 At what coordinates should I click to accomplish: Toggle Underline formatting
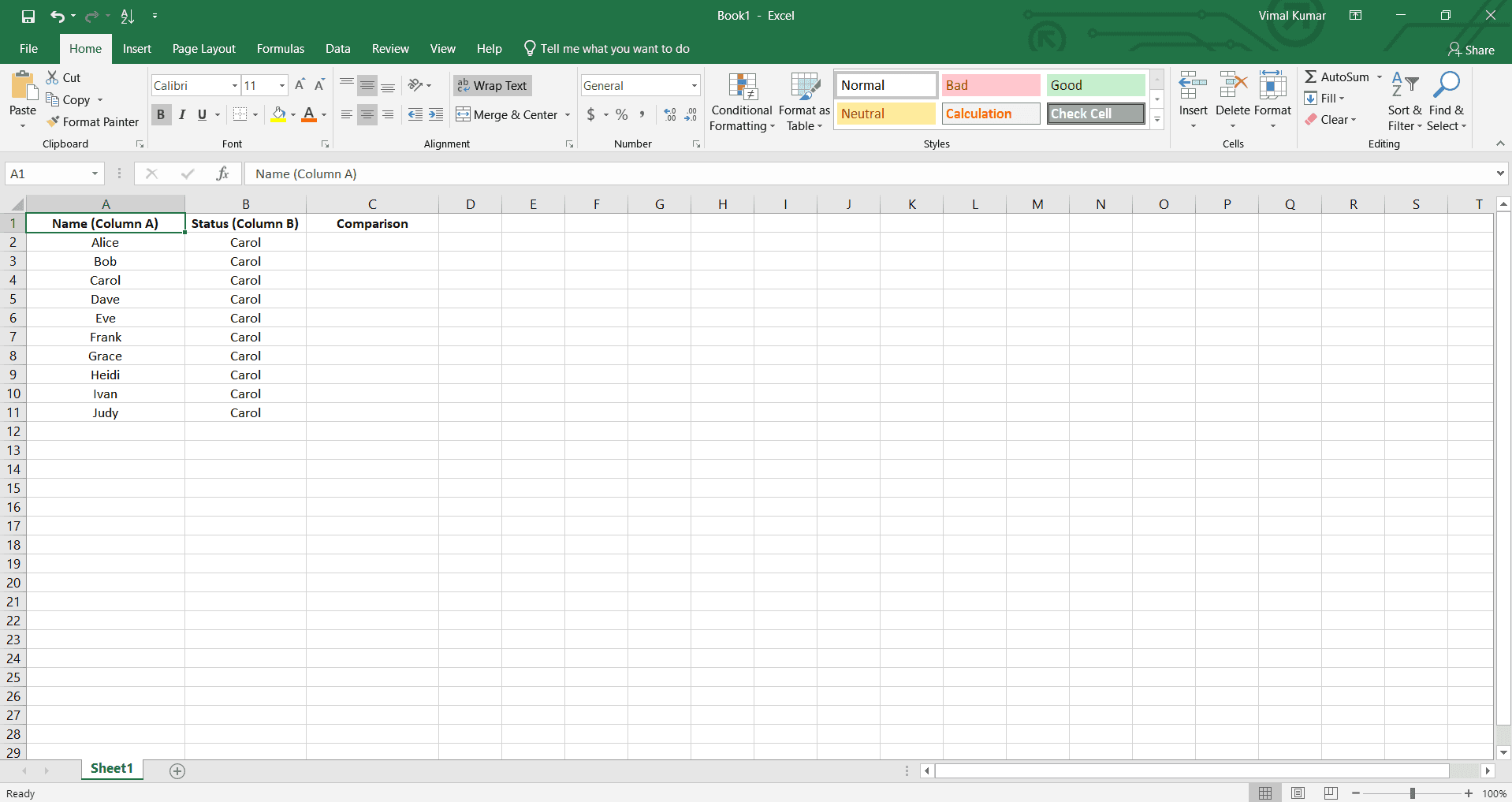coord(200,114)
